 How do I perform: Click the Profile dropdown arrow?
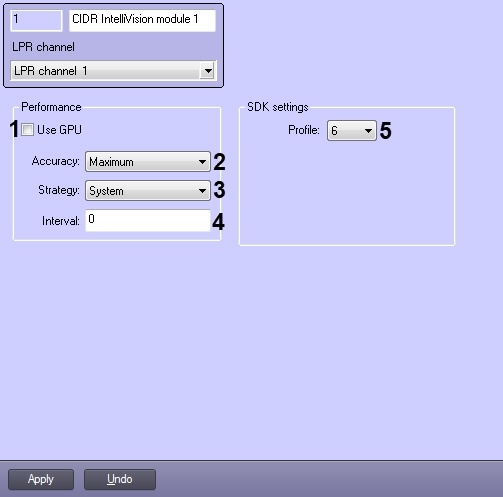point(368,131)
